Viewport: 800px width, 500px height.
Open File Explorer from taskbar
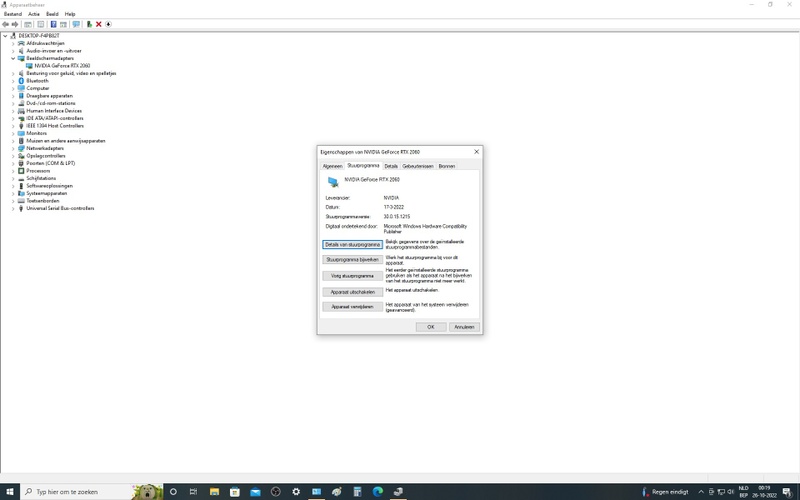pyautogui.click(x=214, y=492)
